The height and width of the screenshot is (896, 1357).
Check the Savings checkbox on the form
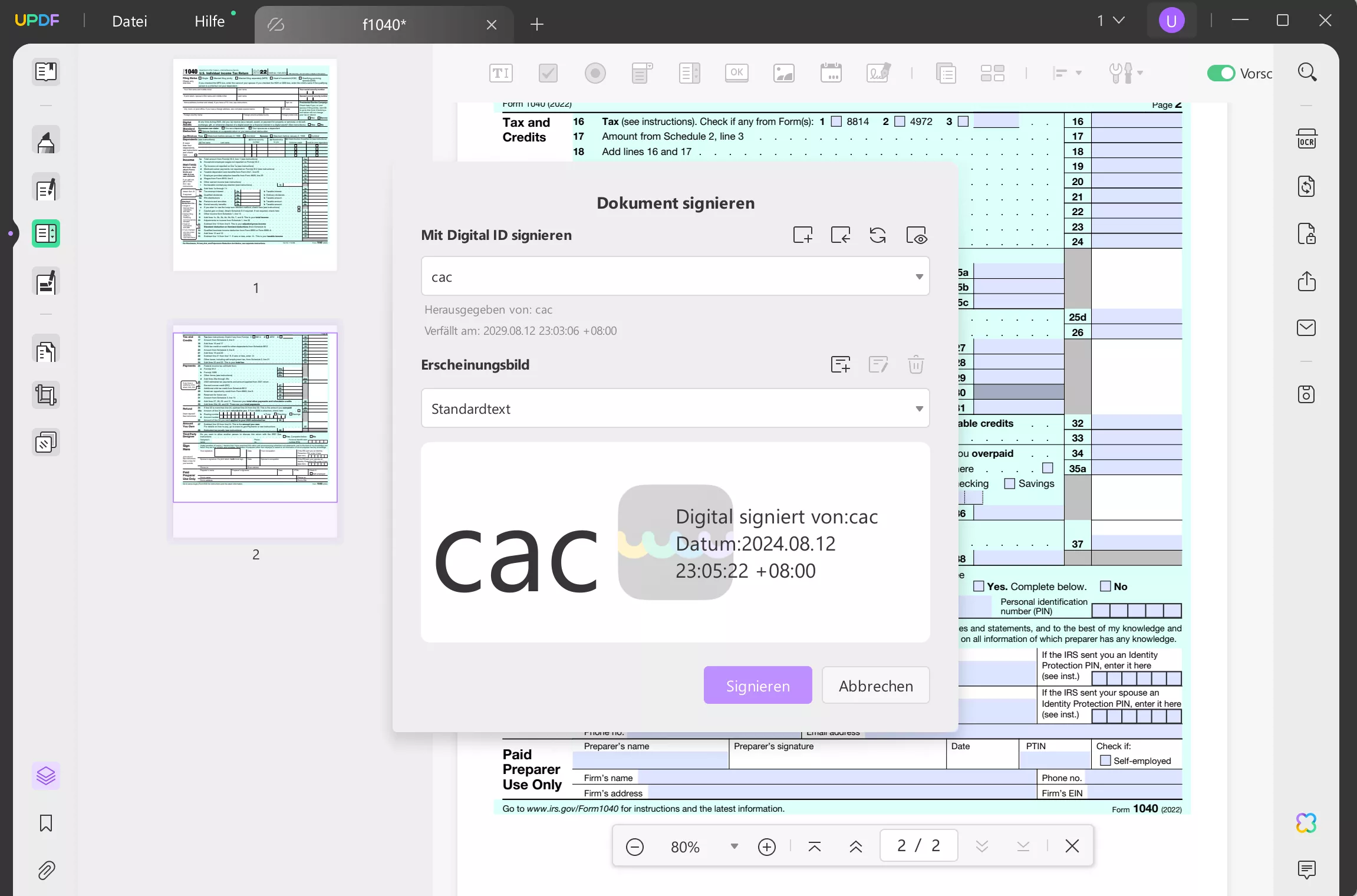1009,483
